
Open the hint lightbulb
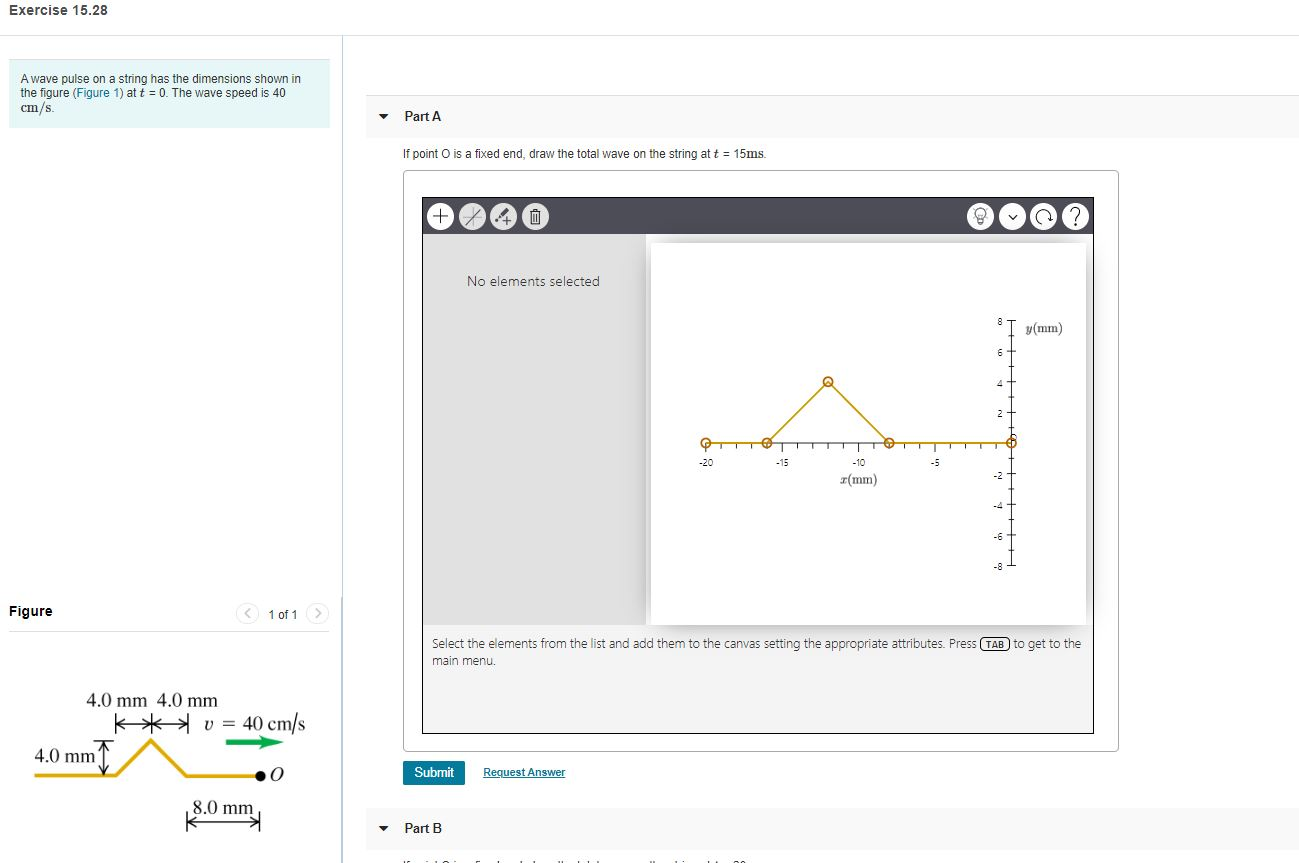click(x=980, y=215)
